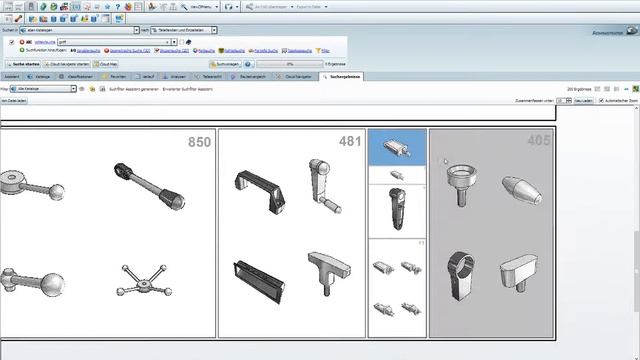Switch to the Kataloge tab
This screenshot has width=640, height=360.
(39, 77)
